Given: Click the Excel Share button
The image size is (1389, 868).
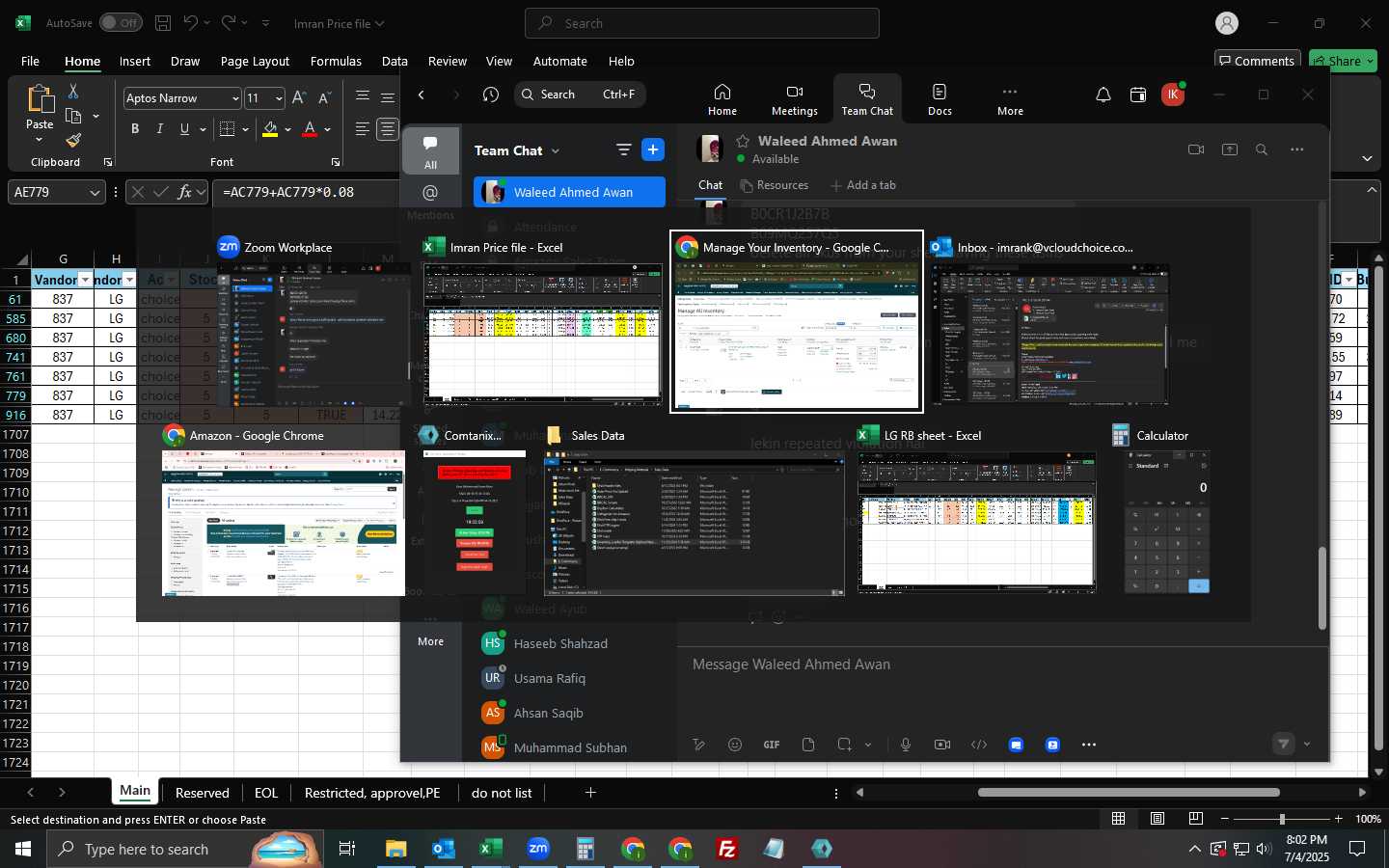Looking at the screenshot, I should tap(1344, 60).
